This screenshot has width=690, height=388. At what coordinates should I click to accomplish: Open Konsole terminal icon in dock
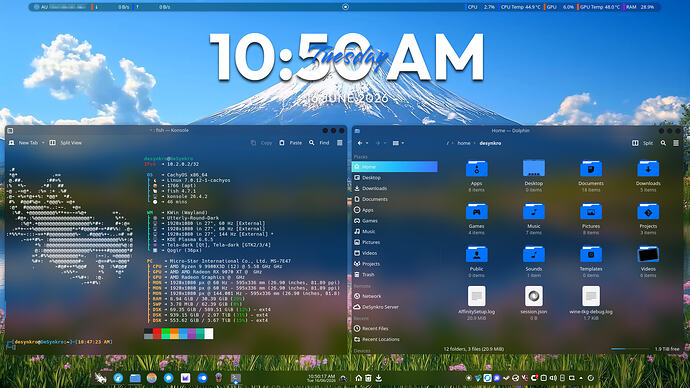[236, 378]
